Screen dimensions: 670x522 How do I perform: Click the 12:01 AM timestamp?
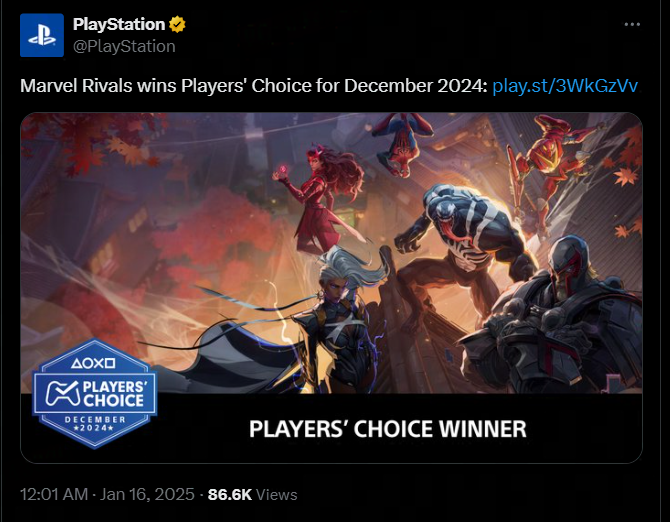click(54, 494)
